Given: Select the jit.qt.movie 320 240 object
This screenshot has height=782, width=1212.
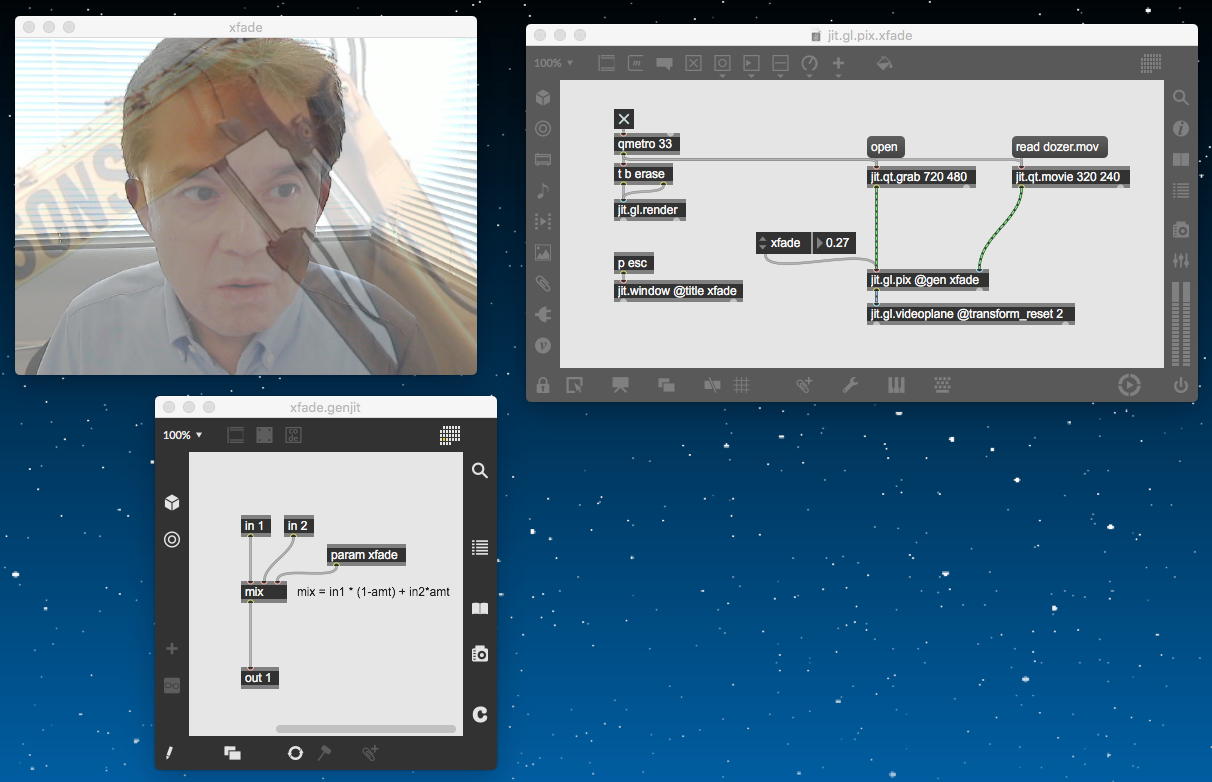Looking at the screenshot, I should point(1071,177).
